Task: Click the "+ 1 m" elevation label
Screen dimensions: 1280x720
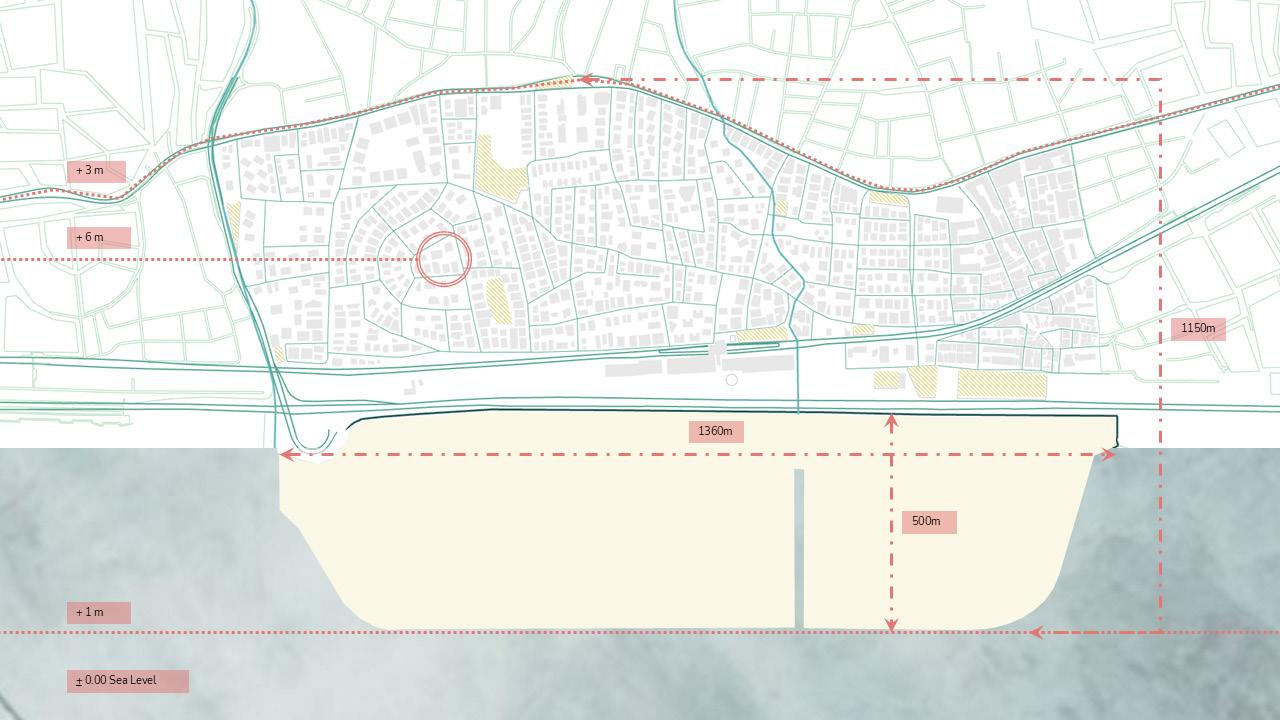Action: pos(99,613)
